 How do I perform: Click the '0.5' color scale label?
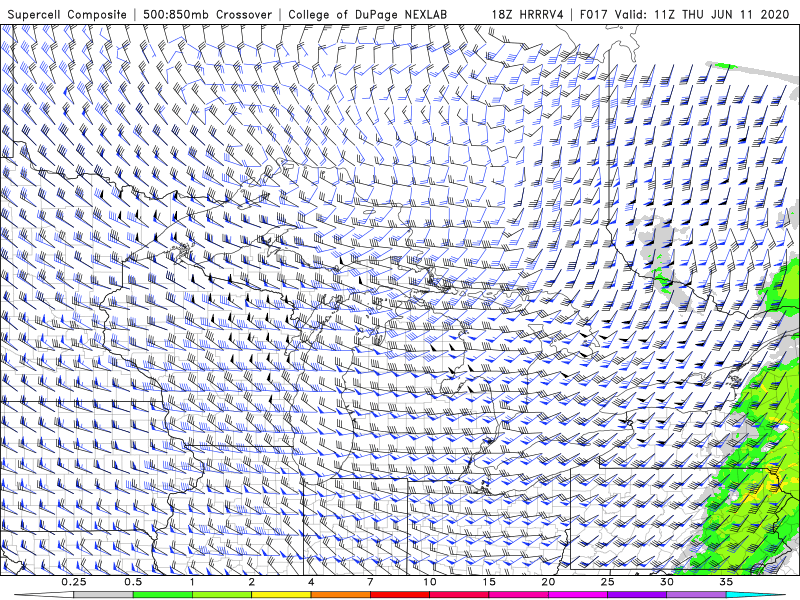pos(133,582)
